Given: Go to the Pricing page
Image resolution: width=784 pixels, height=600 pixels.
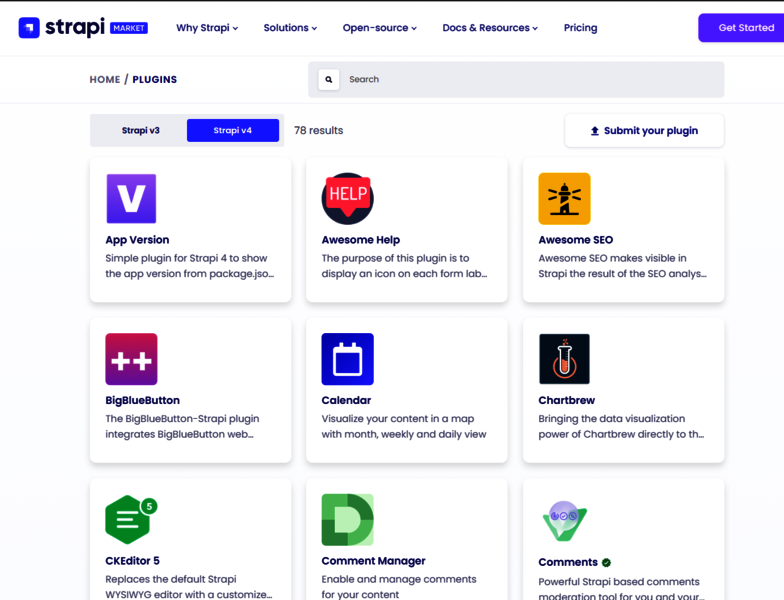Looking at the screenshot, I should 580,28.
